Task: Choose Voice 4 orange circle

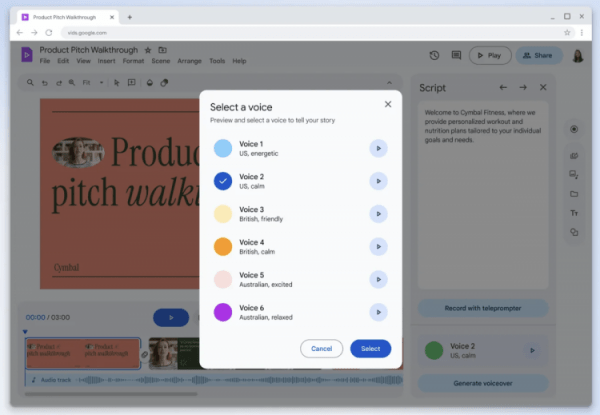Action: point(223,247)
